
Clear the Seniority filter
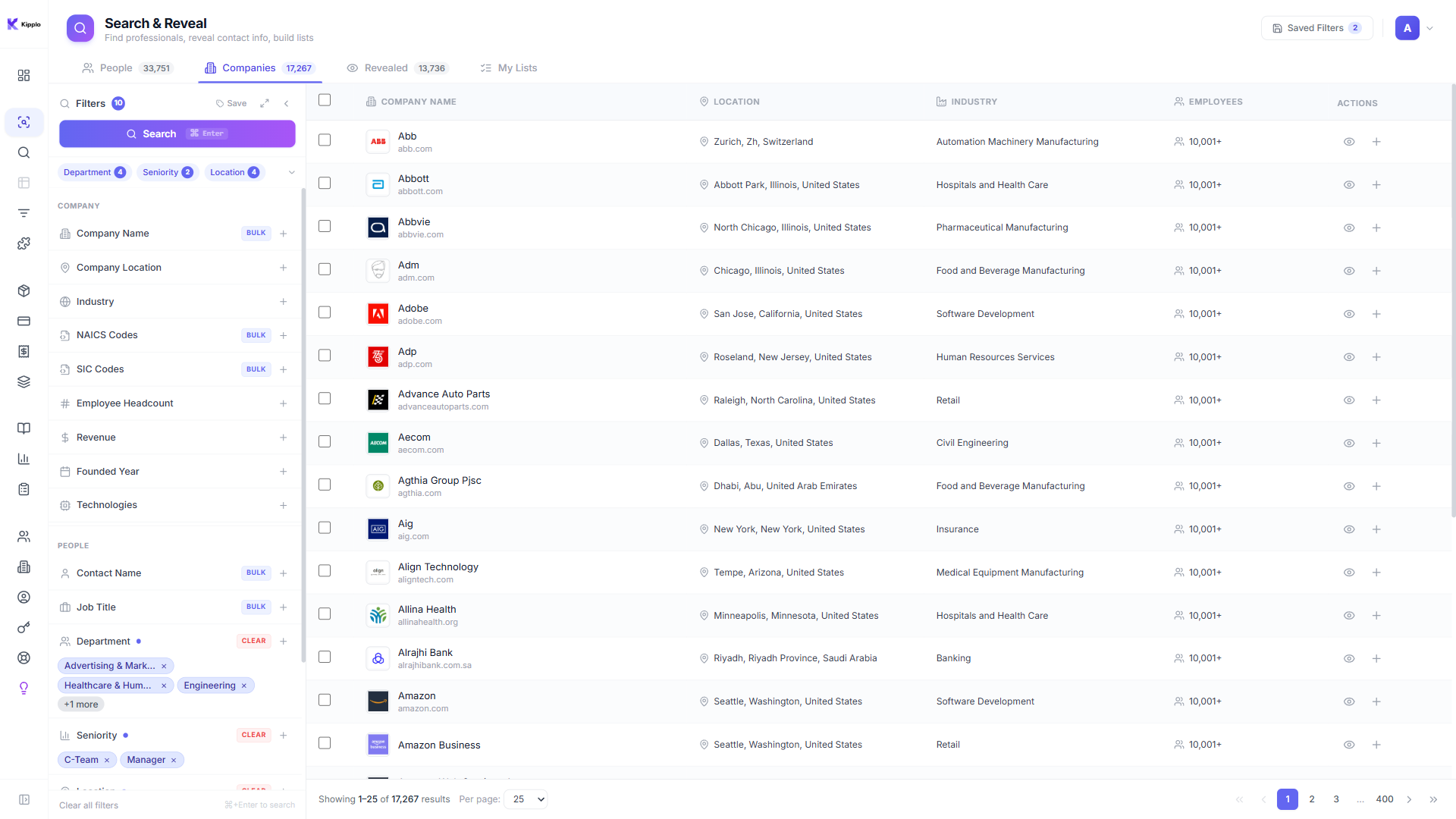(x=253, y=735)
